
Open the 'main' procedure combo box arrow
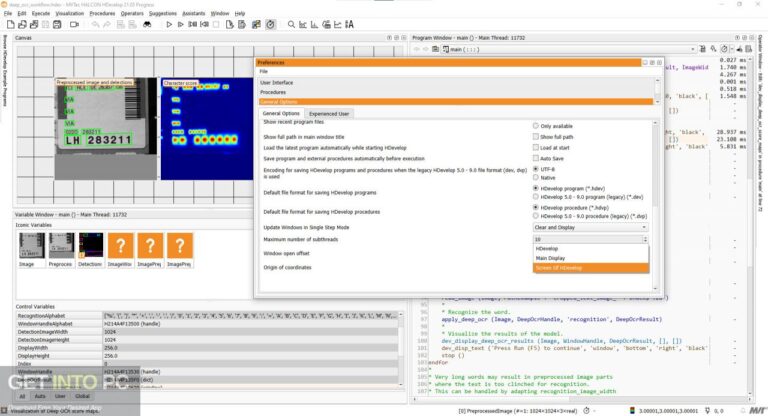tap(693, 49)
